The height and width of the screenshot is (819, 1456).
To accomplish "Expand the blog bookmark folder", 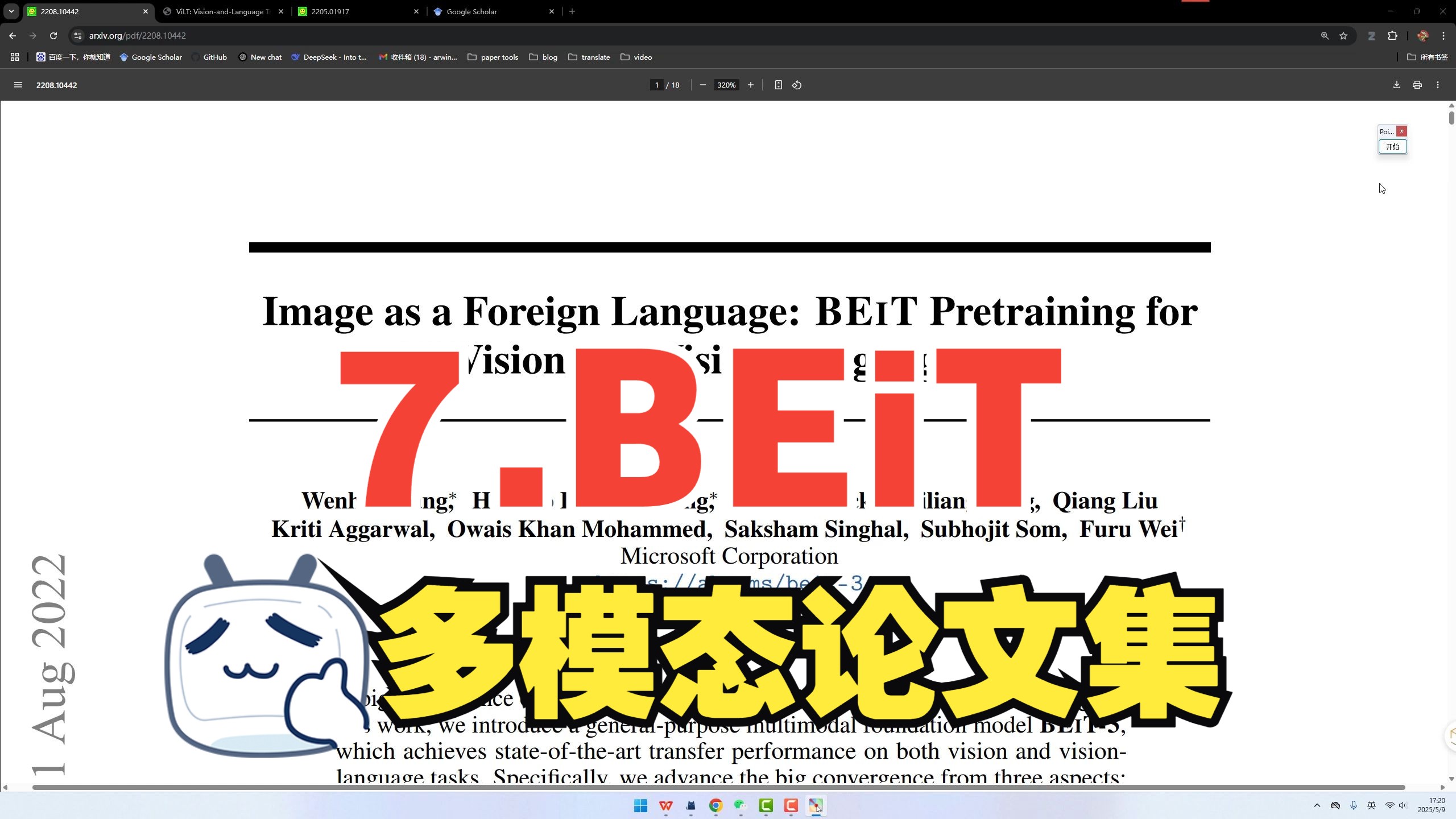I will coord(543,57).
